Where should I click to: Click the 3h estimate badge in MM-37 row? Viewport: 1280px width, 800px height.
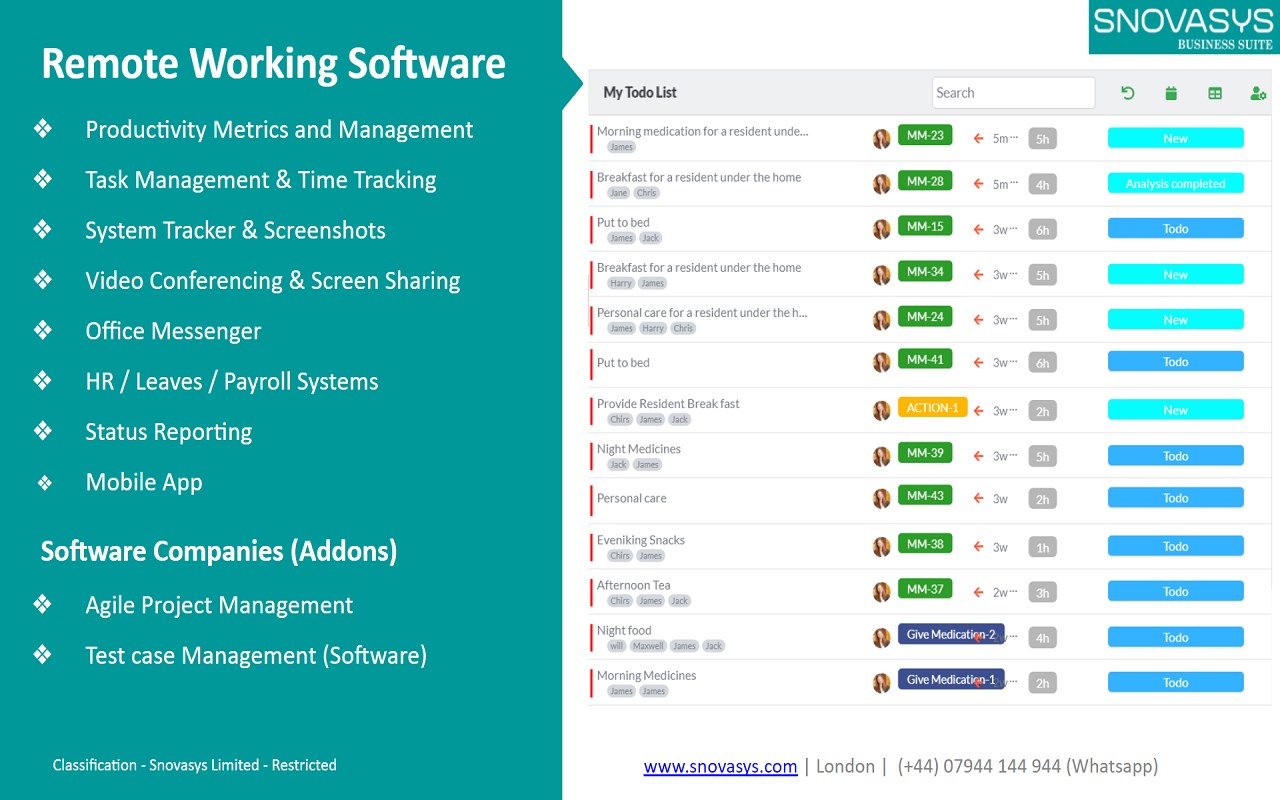click(1042, 592)
